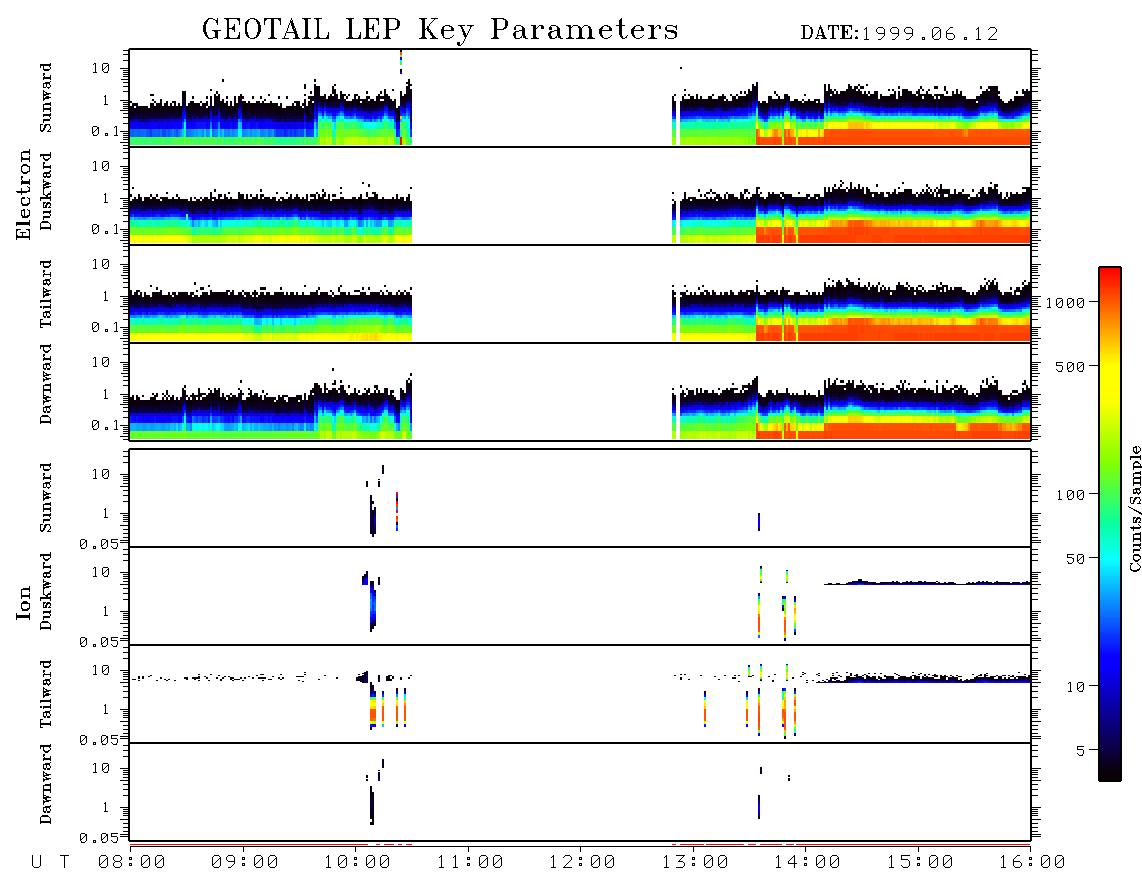Click the 0.1 tick of Electron Dawnward panel
The width and height of the screenshot is (1142, 880).
106,425
